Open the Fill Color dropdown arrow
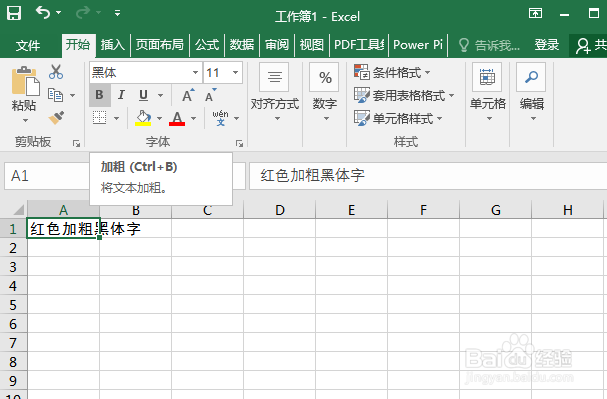607x399 pixels. coord(159,118)
